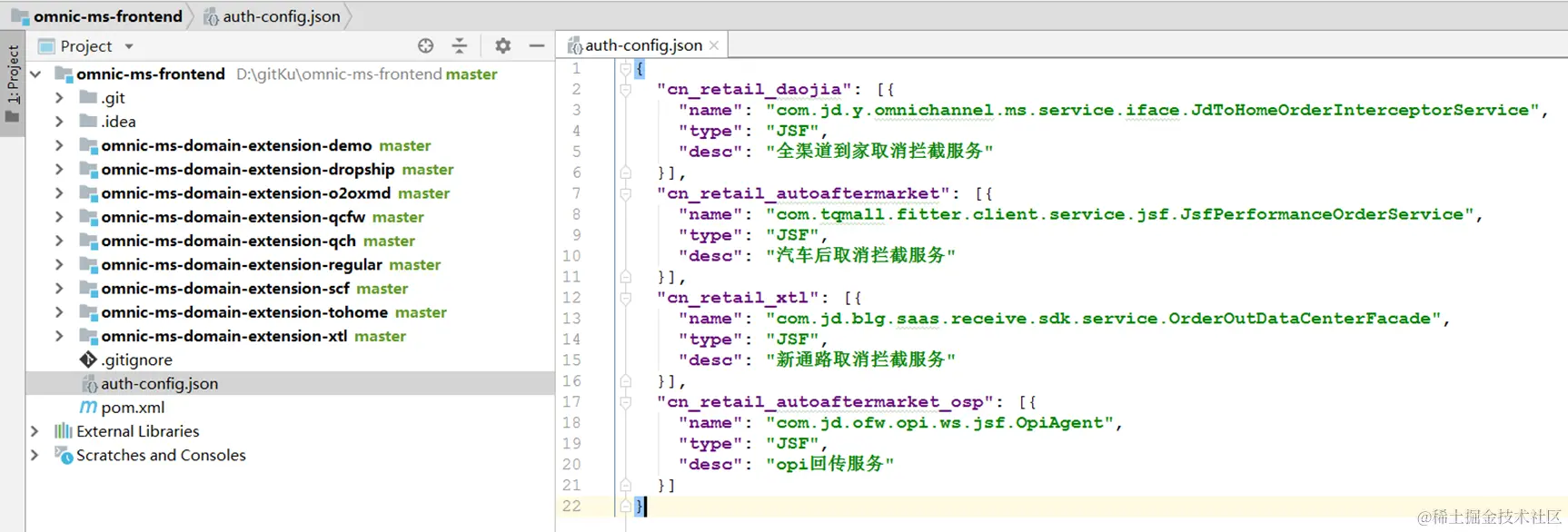Screen dimensions: 1568x532
Task: Click "cn_retail_xtl" key in editor
Action: 738,298
